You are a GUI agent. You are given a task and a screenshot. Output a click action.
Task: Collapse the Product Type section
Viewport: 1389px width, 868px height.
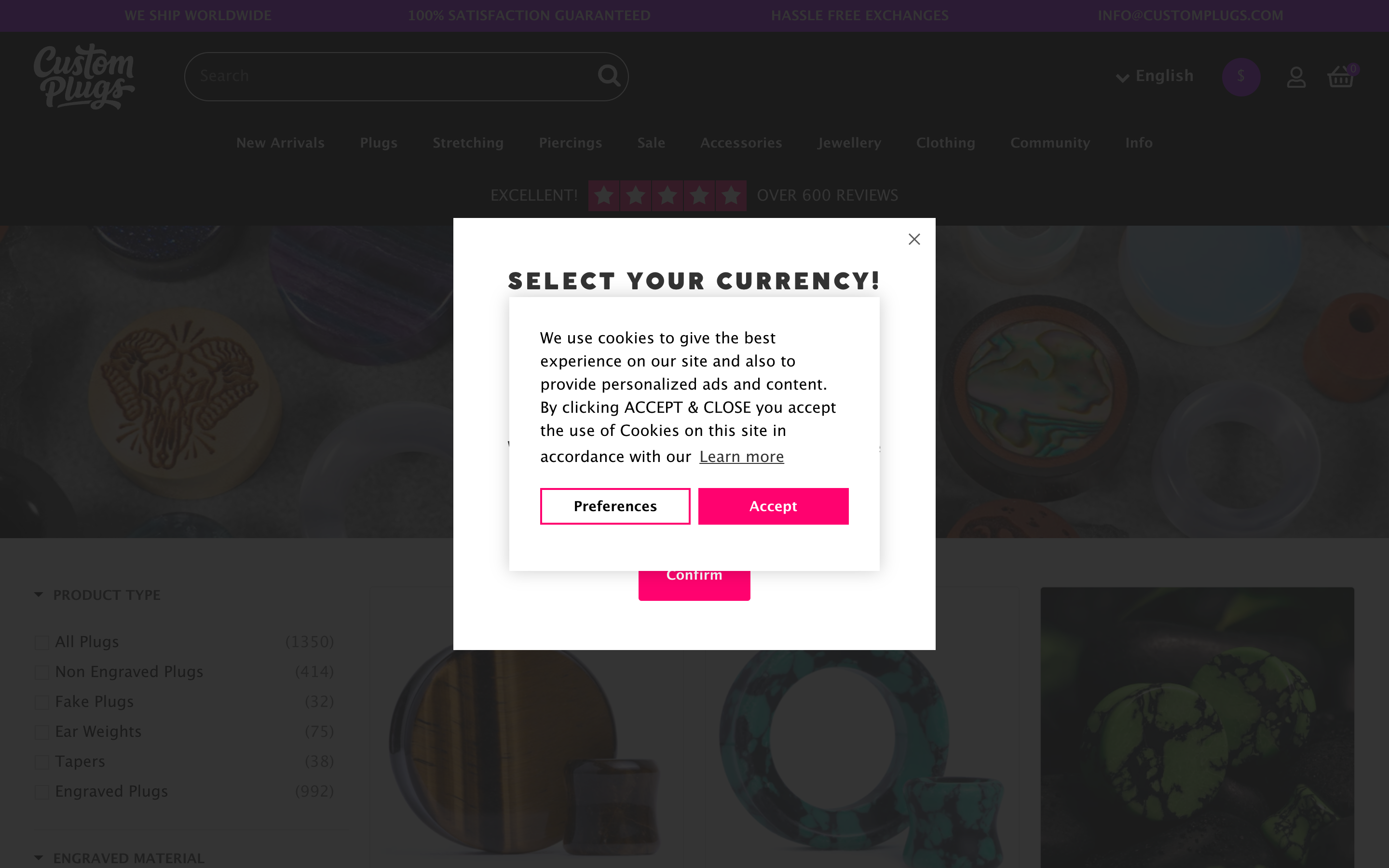39,595
